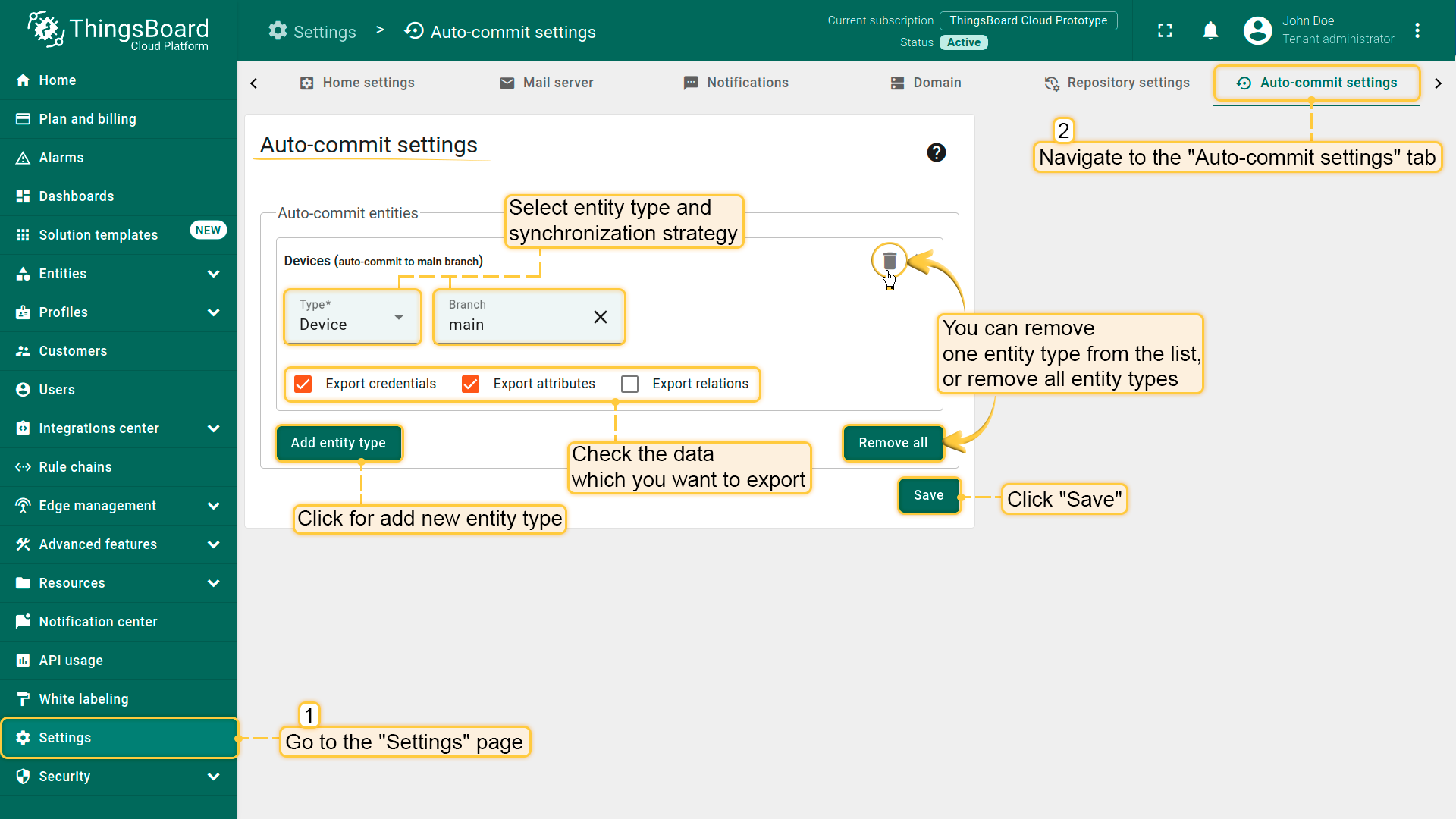1456x819 pixels.
Task: Open the three-dot user menu
Action: [1417, 30]
